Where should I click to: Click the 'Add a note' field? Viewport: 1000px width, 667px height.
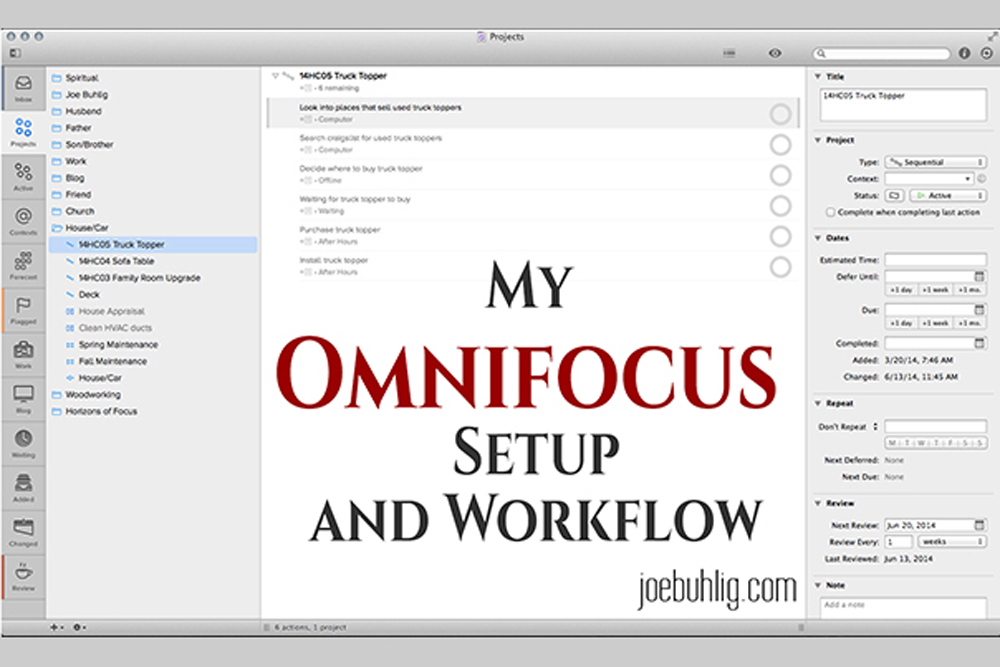tap(902, 608)
